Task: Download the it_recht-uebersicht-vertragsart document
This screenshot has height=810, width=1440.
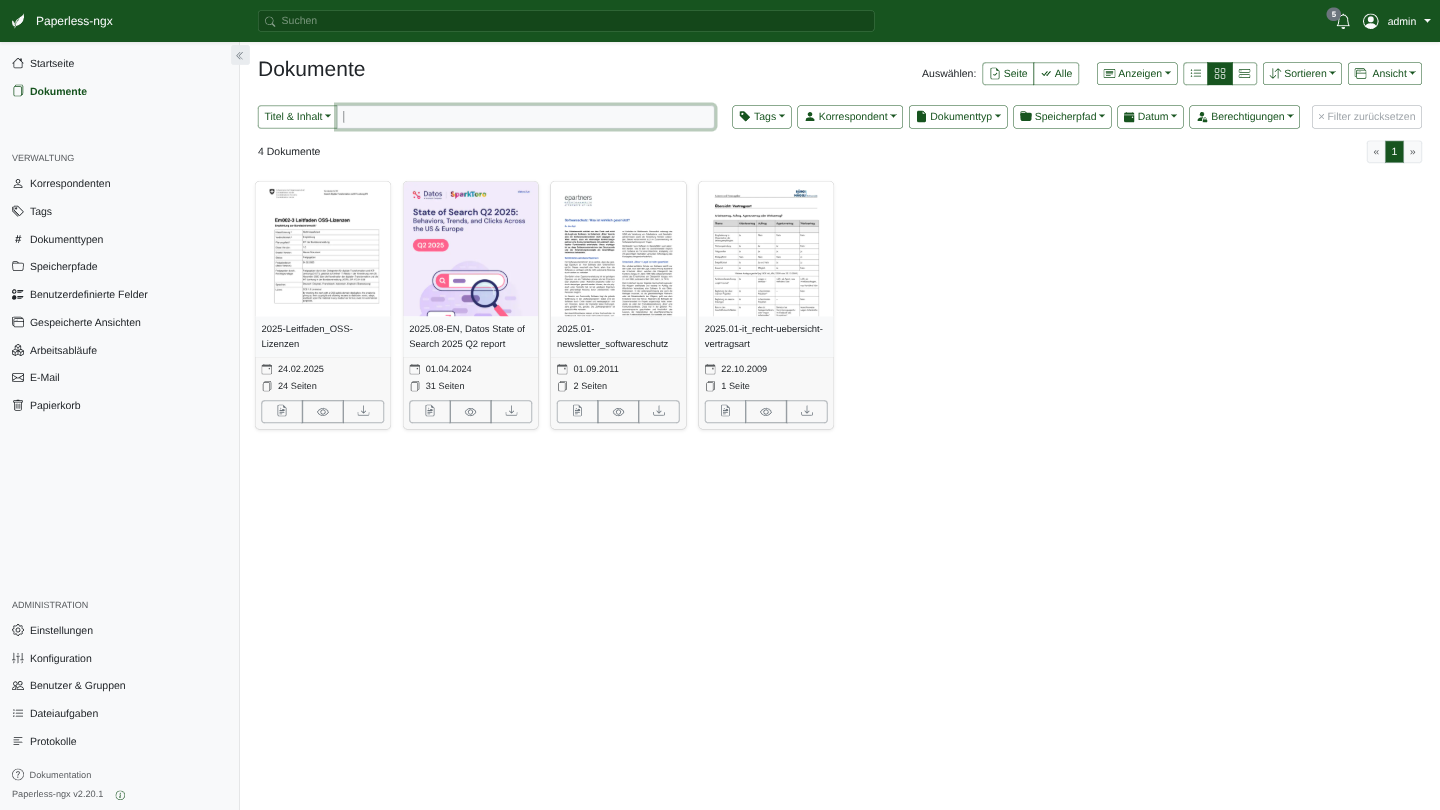Action: (806, 411)
